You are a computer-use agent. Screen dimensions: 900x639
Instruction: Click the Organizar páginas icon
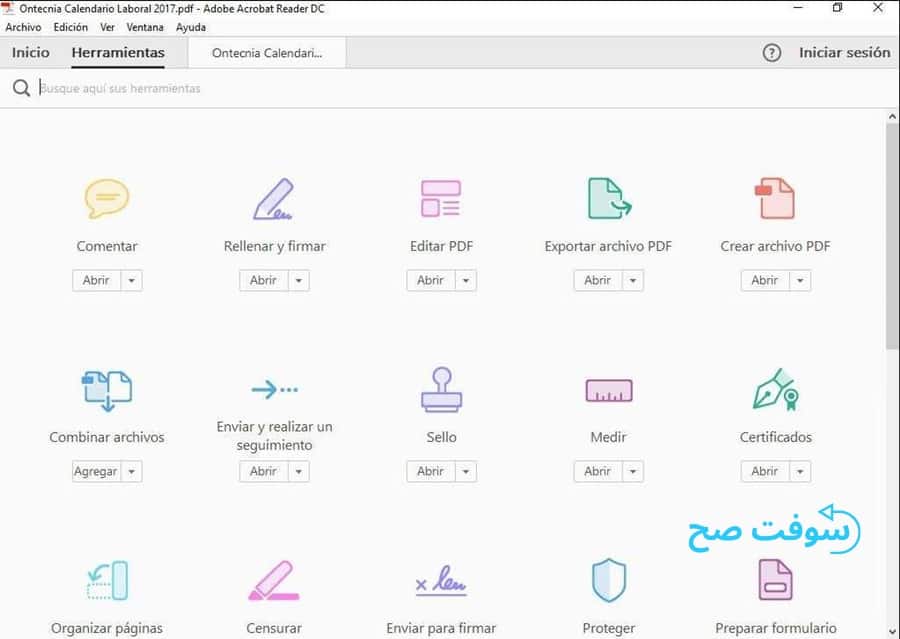point(107,581)
